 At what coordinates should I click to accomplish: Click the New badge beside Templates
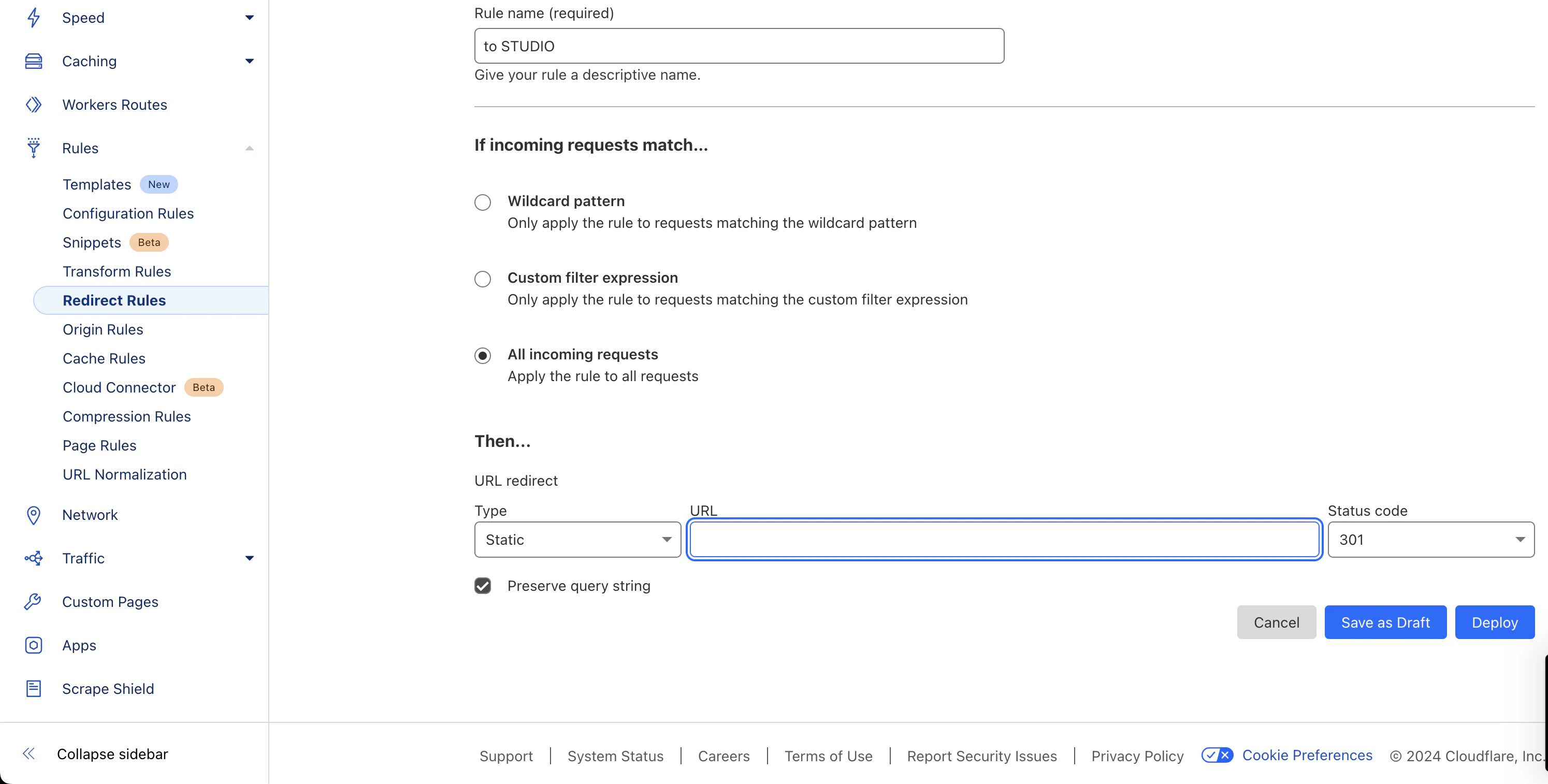(158, 184)
